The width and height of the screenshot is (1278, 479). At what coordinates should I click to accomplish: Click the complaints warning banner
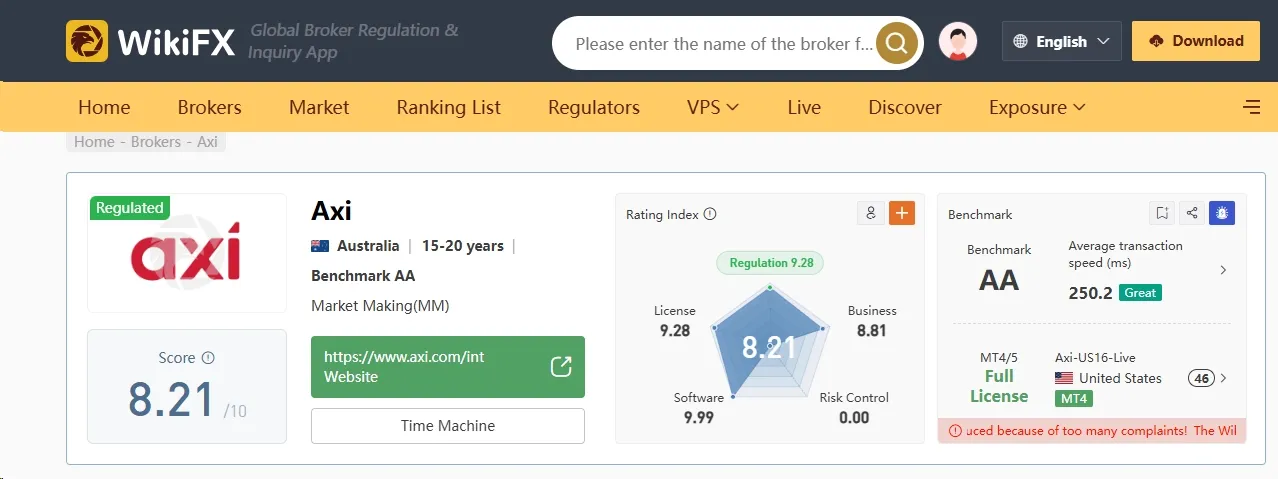[x=1092, y=431]
